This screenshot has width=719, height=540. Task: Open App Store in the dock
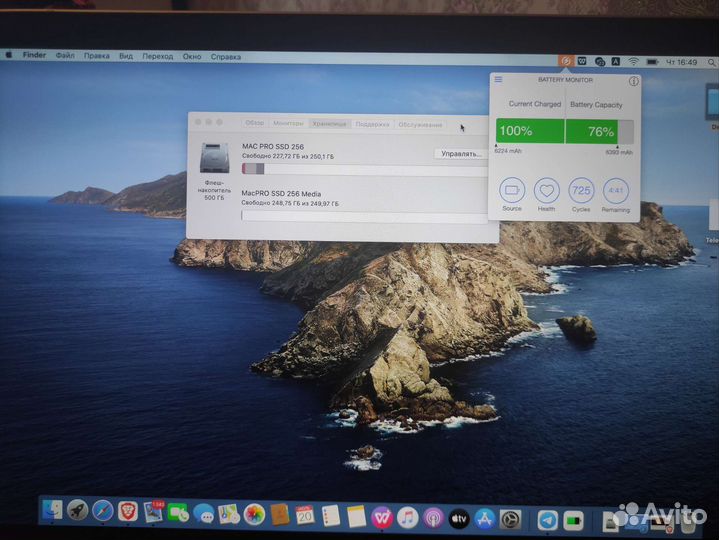pyautogui.click(x=485, y=519)
